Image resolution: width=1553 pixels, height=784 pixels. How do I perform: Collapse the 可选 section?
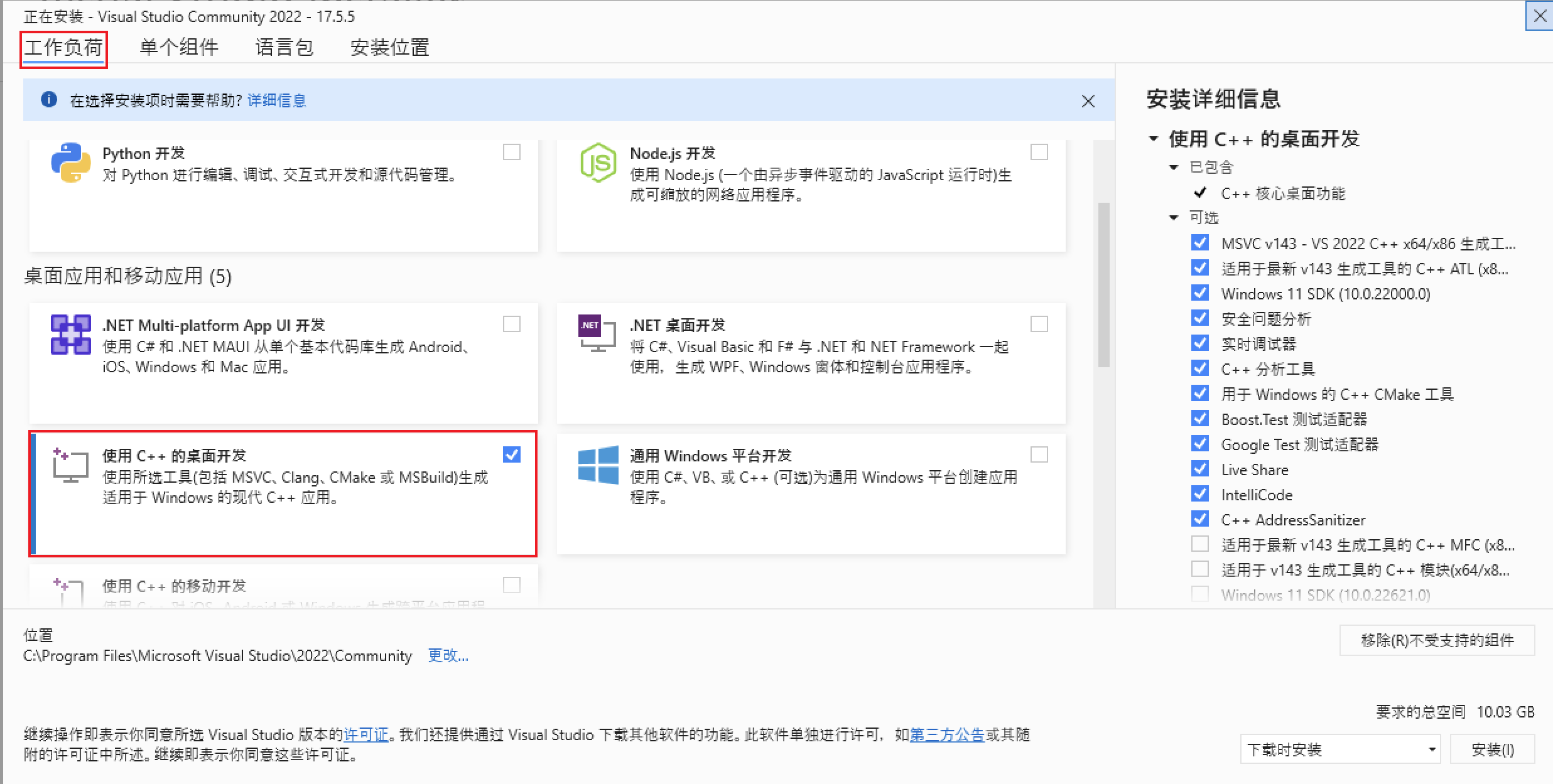1174,217
